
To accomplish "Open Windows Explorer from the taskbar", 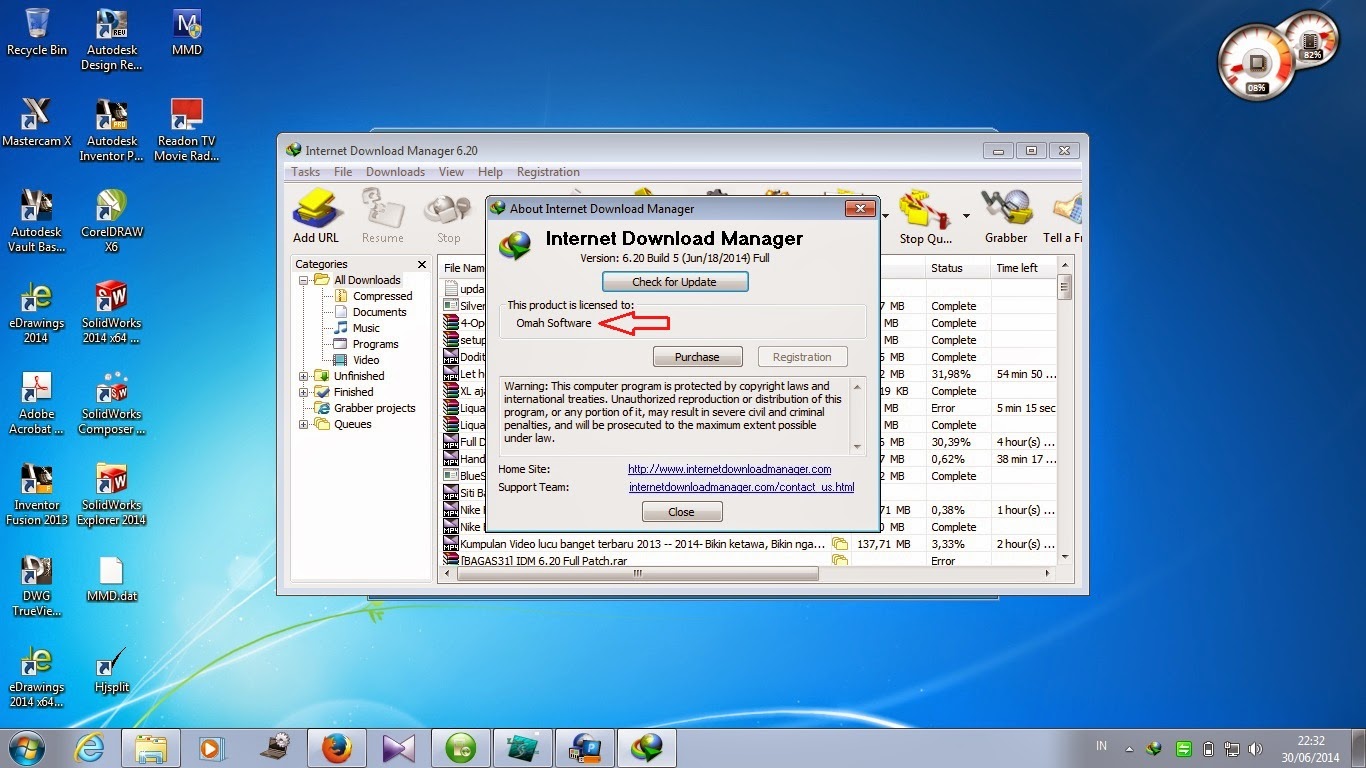I will click(x=151, y=747).
